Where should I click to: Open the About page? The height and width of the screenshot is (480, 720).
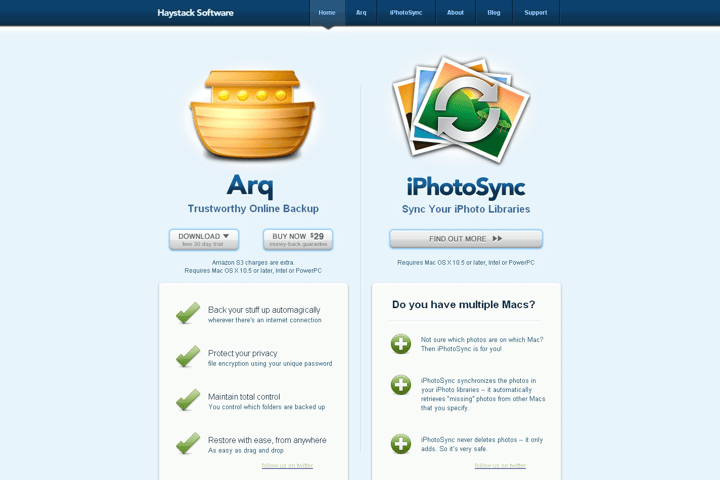pos(456,13)
